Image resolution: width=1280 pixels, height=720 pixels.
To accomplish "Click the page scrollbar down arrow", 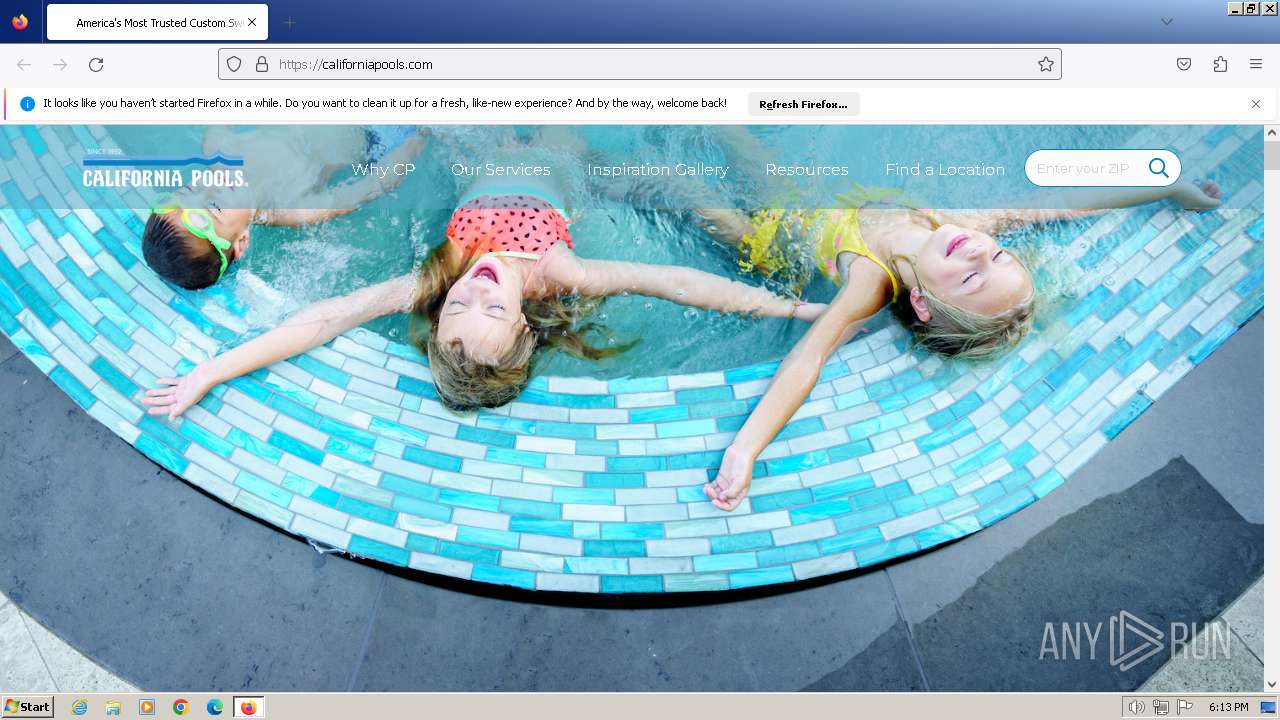I will [x=1272, y=684].
